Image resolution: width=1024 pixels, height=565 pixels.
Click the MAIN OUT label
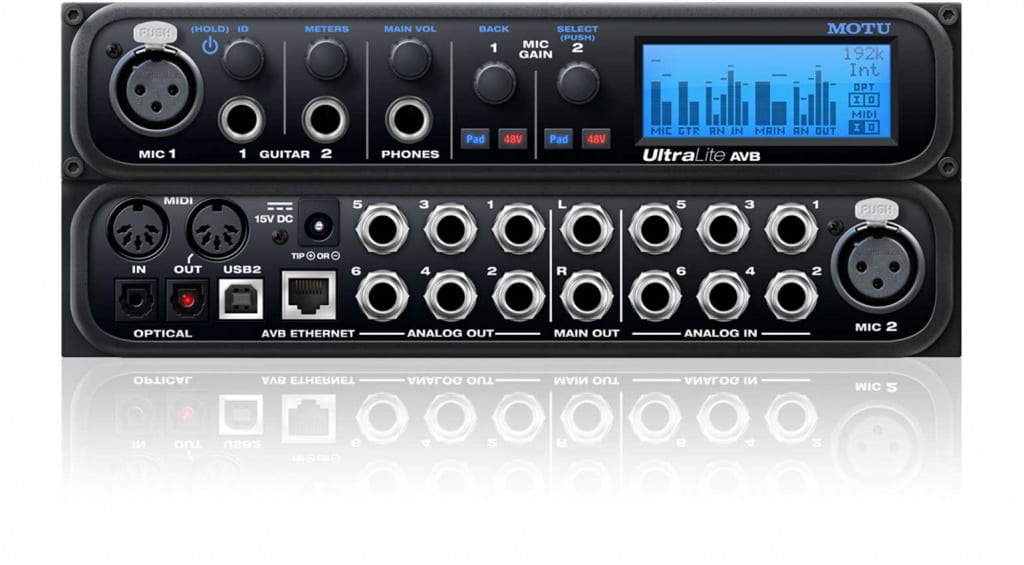[586, 333]
